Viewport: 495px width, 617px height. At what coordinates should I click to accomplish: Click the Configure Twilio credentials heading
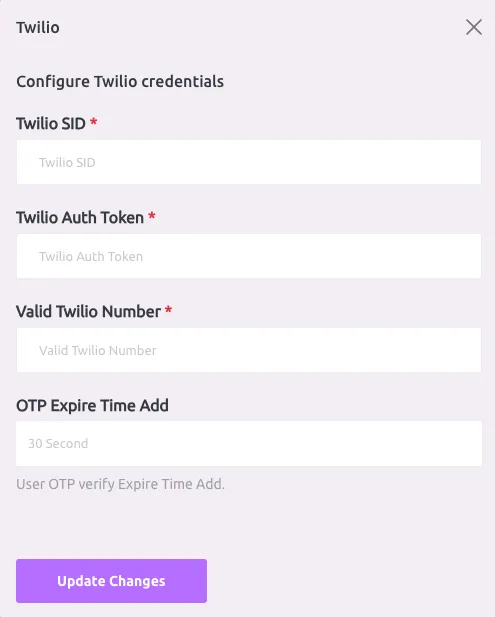pyautogui.click(x=120, y=82)
